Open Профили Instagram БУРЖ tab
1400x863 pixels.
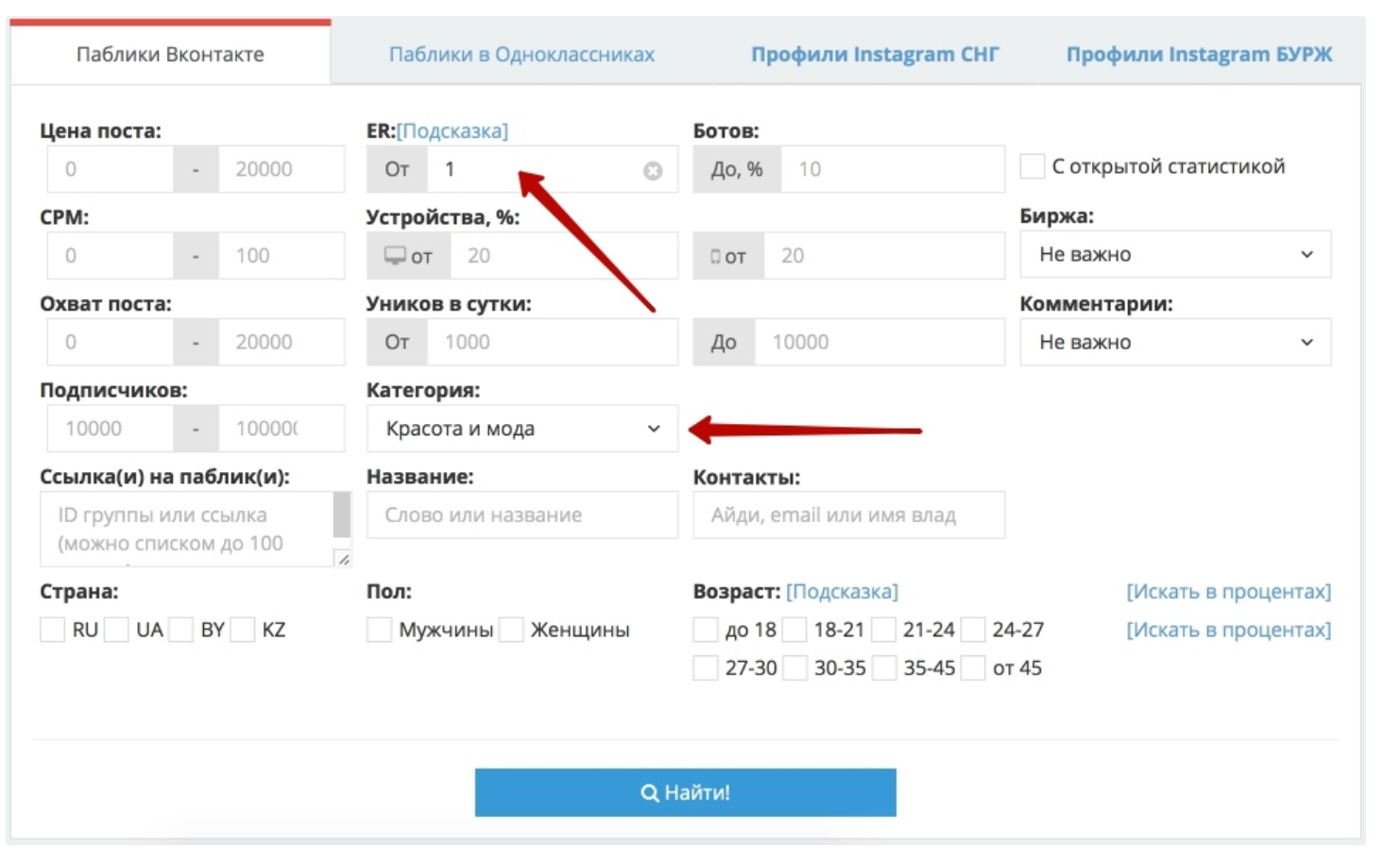[x=1200, y=55]
